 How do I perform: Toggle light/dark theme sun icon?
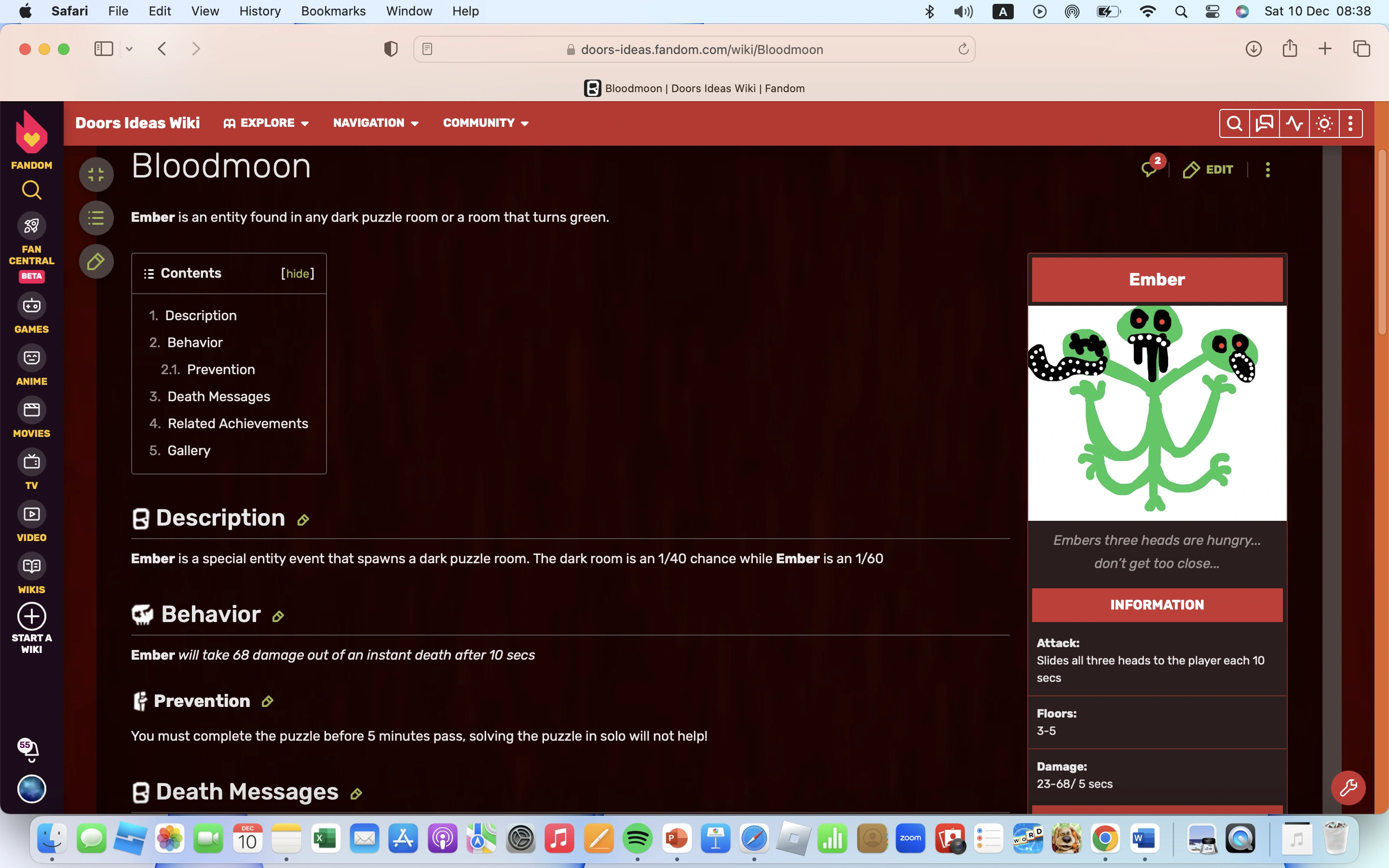coord(1324,123)
